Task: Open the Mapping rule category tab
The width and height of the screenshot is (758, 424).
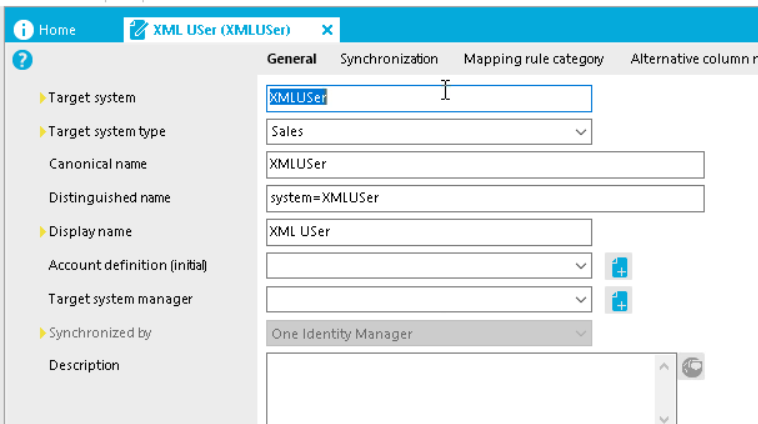Action: [534, 59]
